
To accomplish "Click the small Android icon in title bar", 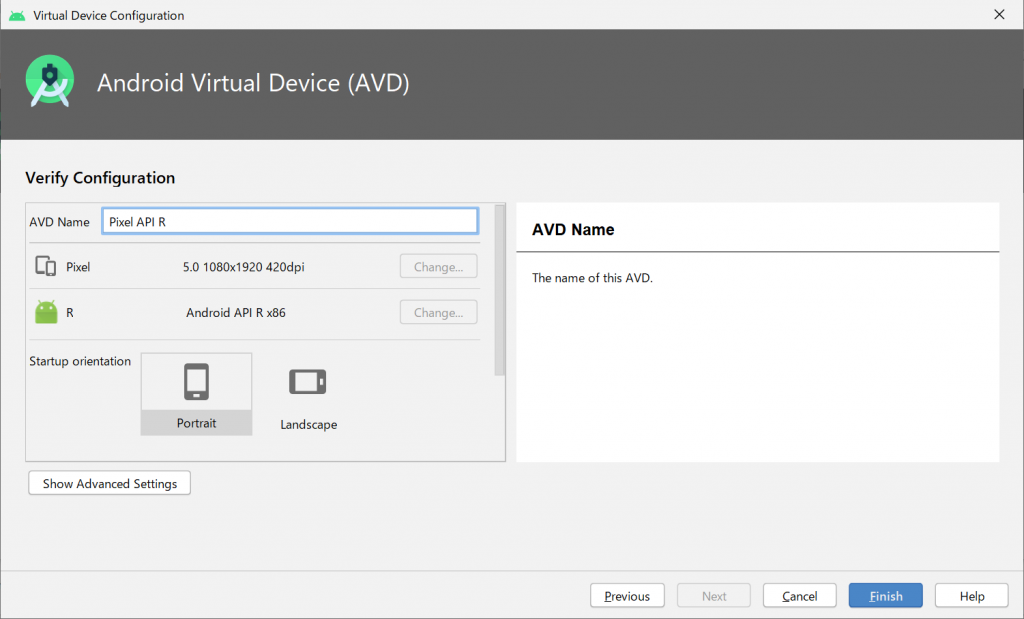I will (16, 15).
